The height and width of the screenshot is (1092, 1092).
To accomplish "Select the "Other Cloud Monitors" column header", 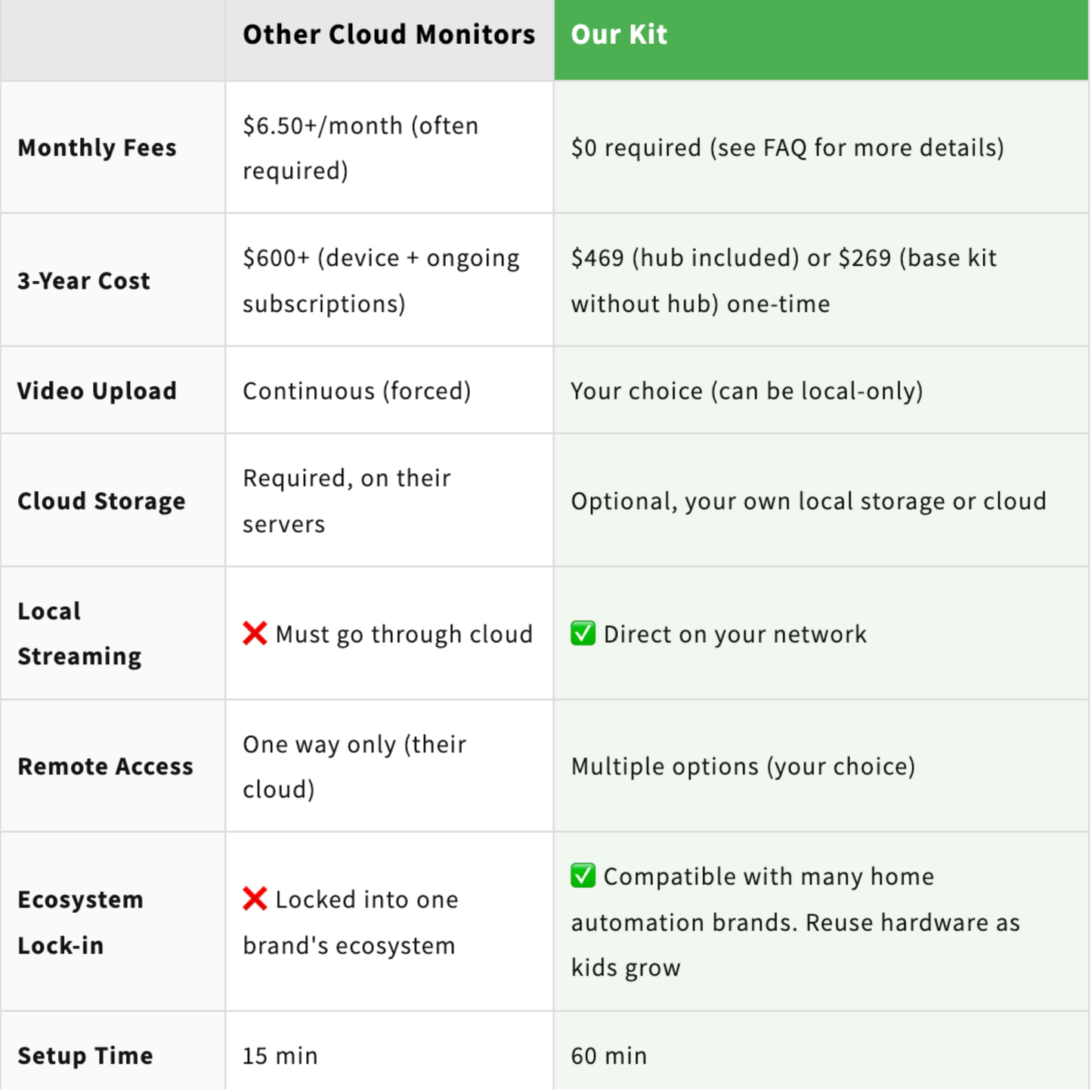I will pos(388,35).
